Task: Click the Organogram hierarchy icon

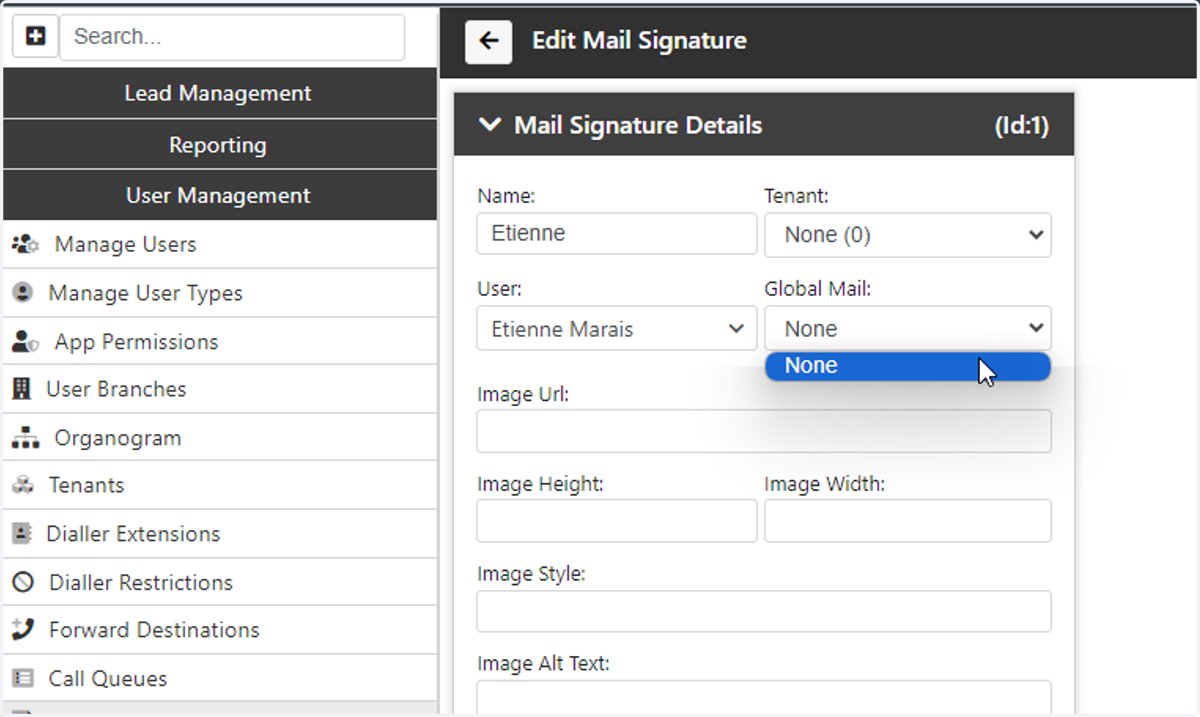Action: (25, 438)
